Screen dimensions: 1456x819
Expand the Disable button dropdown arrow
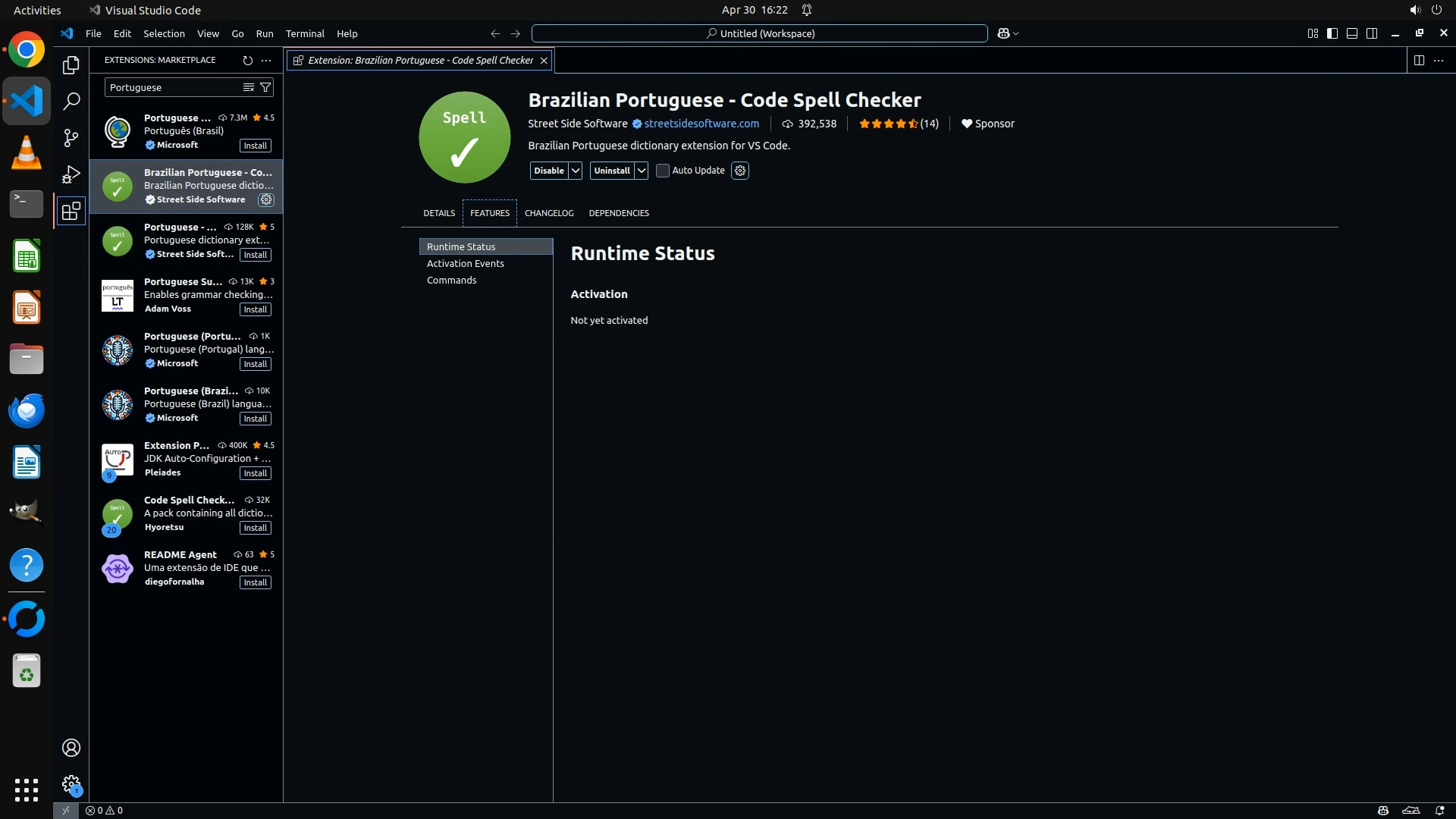[x=576, y=171]
